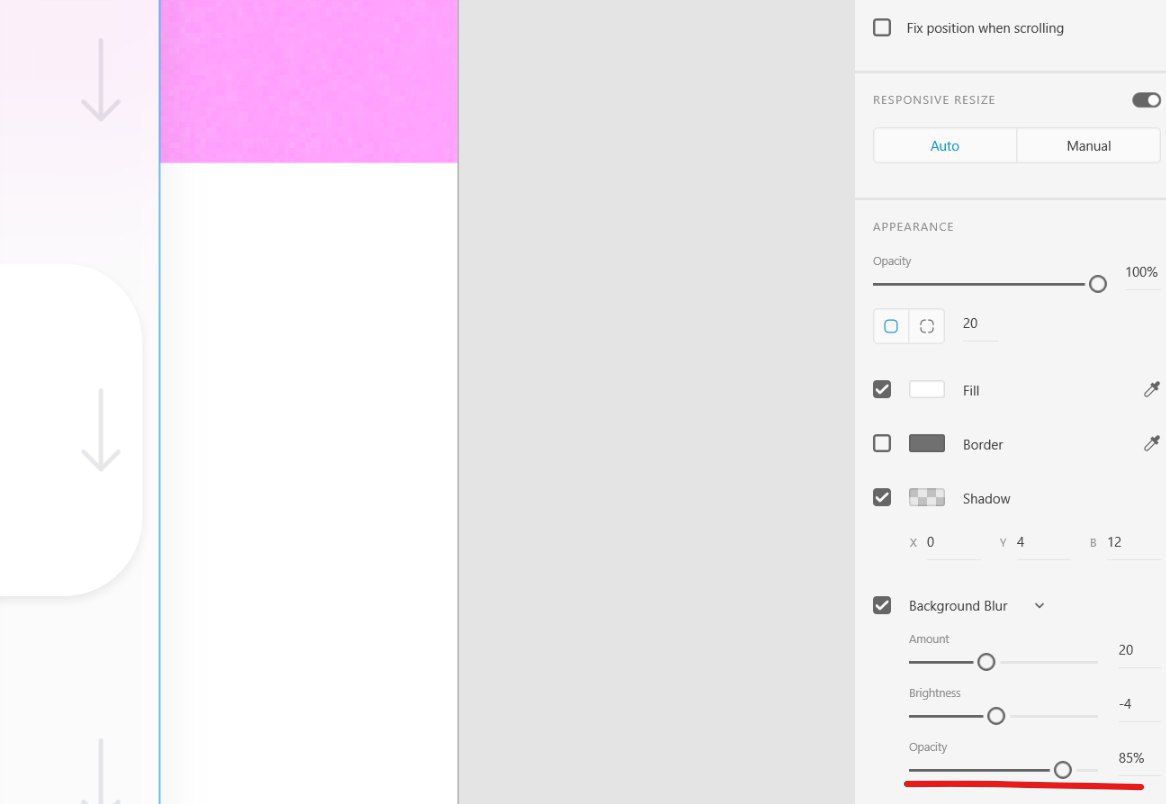This screenshot has height=804, width=1166.
Task: Adjust the blur Brightness slider handle
Action: click(996, 716)
